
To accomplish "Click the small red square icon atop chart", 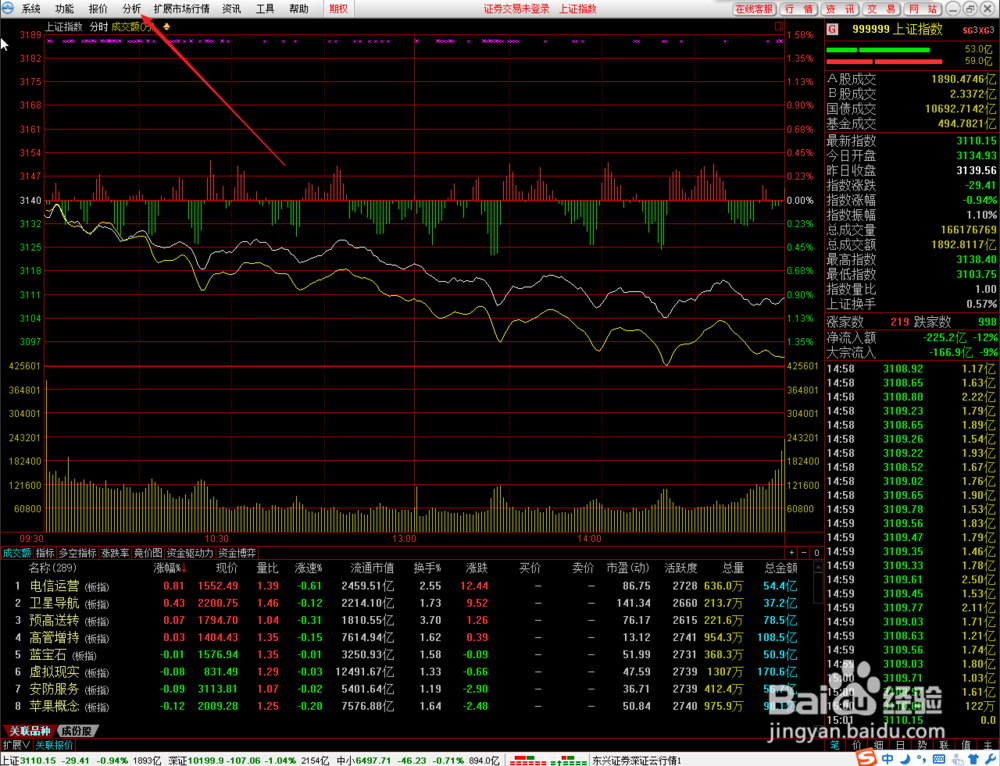I will coord(779,26).
